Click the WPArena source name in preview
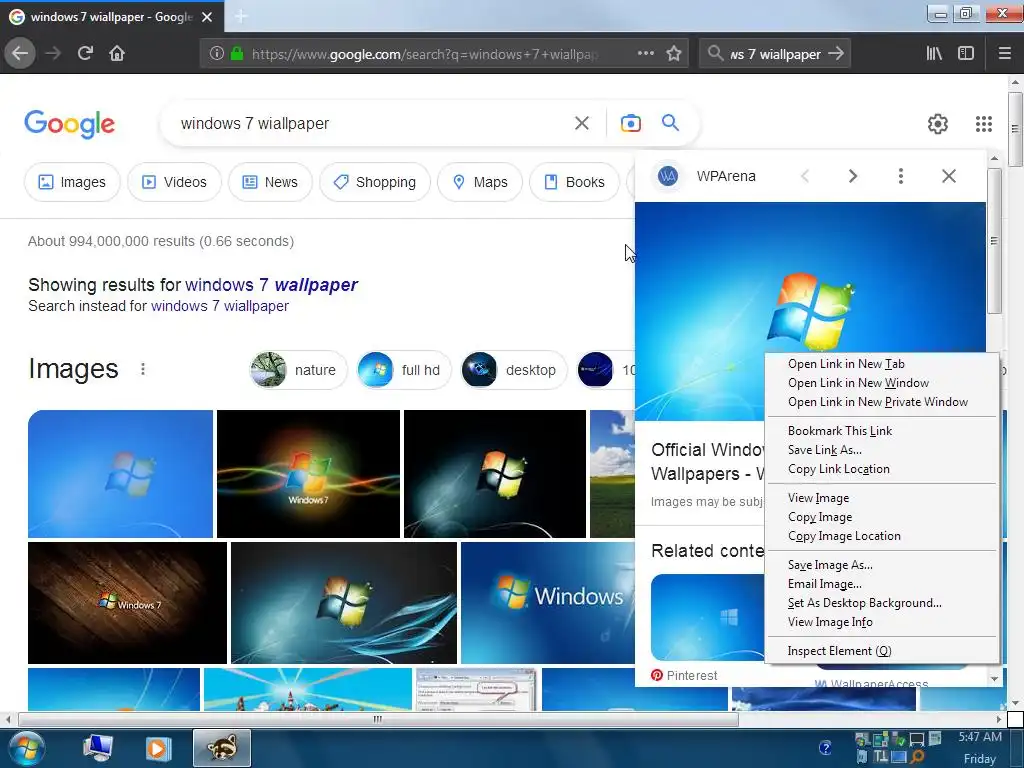 pos(726,176)
